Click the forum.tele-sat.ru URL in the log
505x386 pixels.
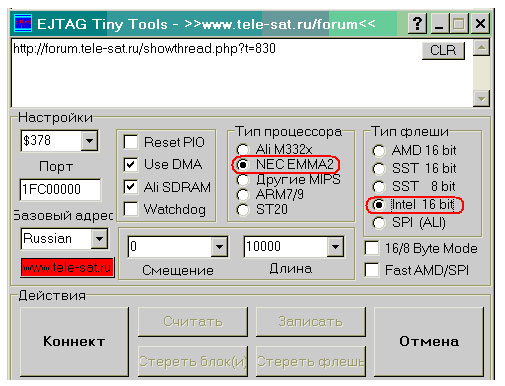coord(144,49)
